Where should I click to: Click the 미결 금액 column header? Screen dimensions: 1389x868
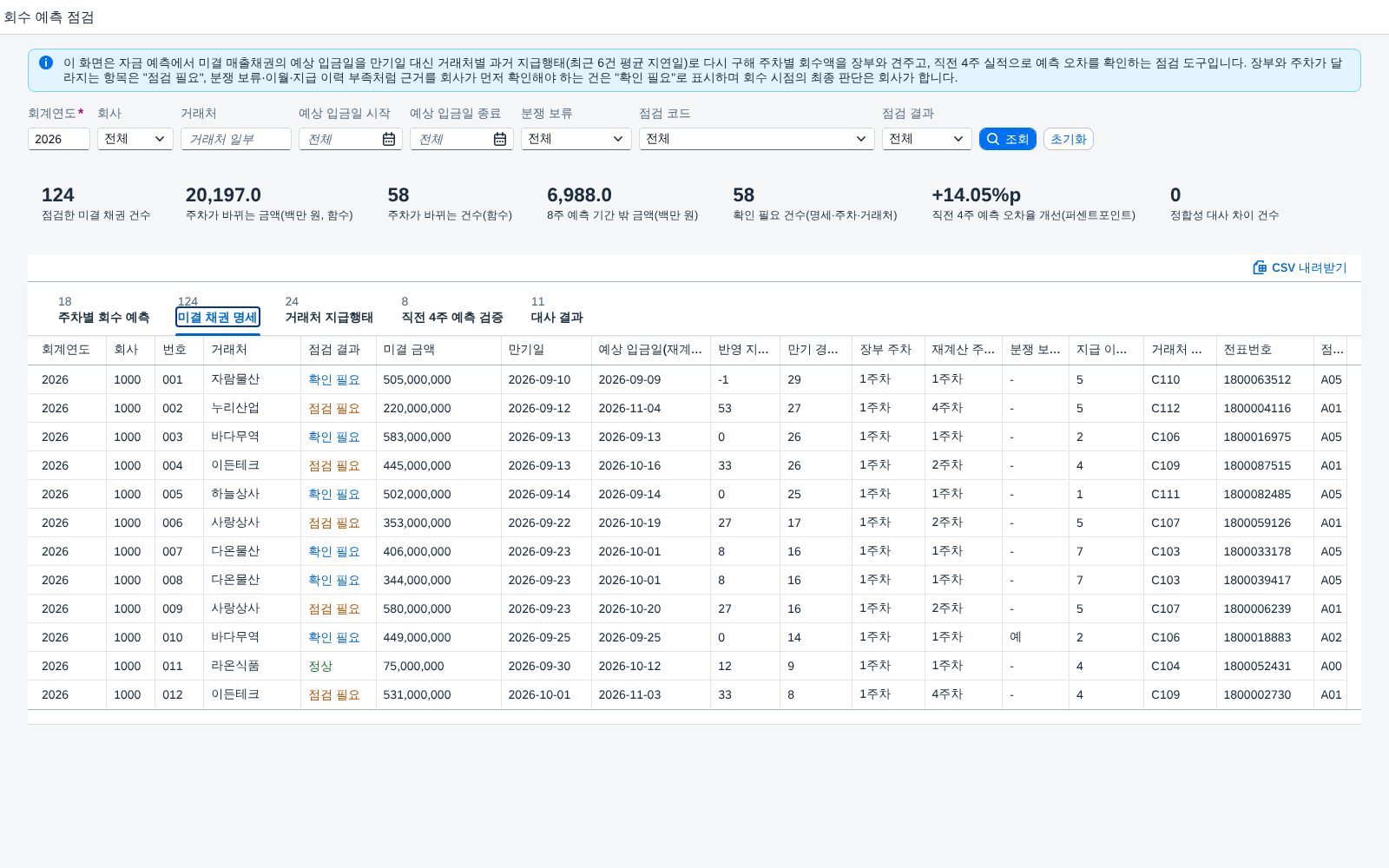[438, 350]
